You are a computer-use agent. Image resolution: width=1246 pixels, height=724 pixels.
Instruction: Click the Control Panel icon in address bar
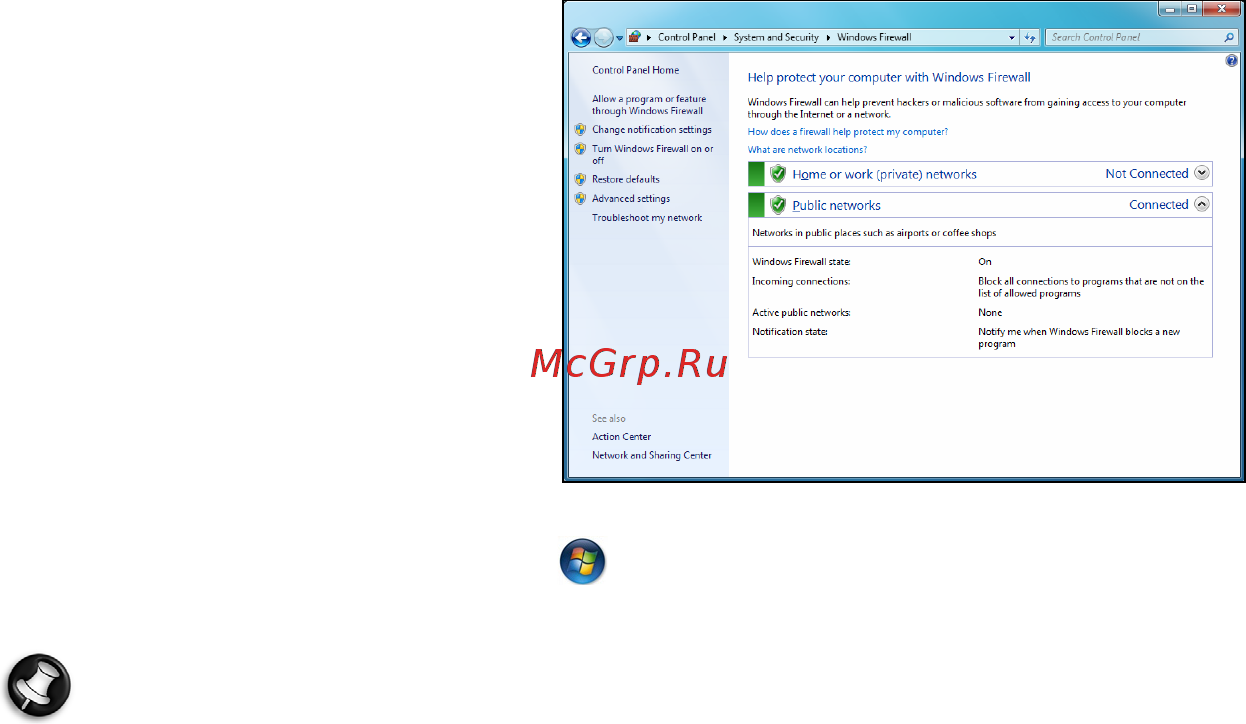tap(634, 37)
